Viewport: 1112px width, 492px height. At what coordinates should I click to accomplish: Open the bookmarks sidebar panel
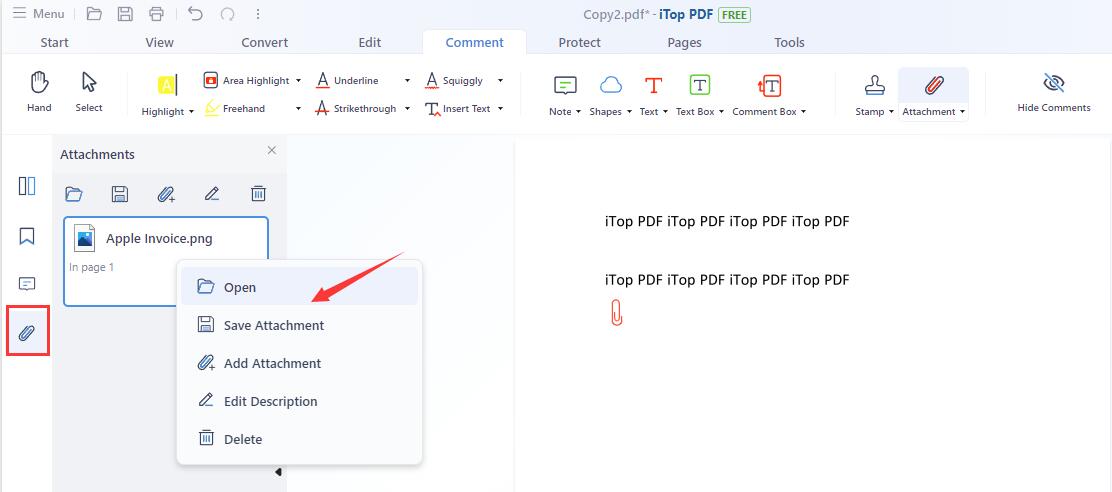pyautogui.click(x=27, y=236)
